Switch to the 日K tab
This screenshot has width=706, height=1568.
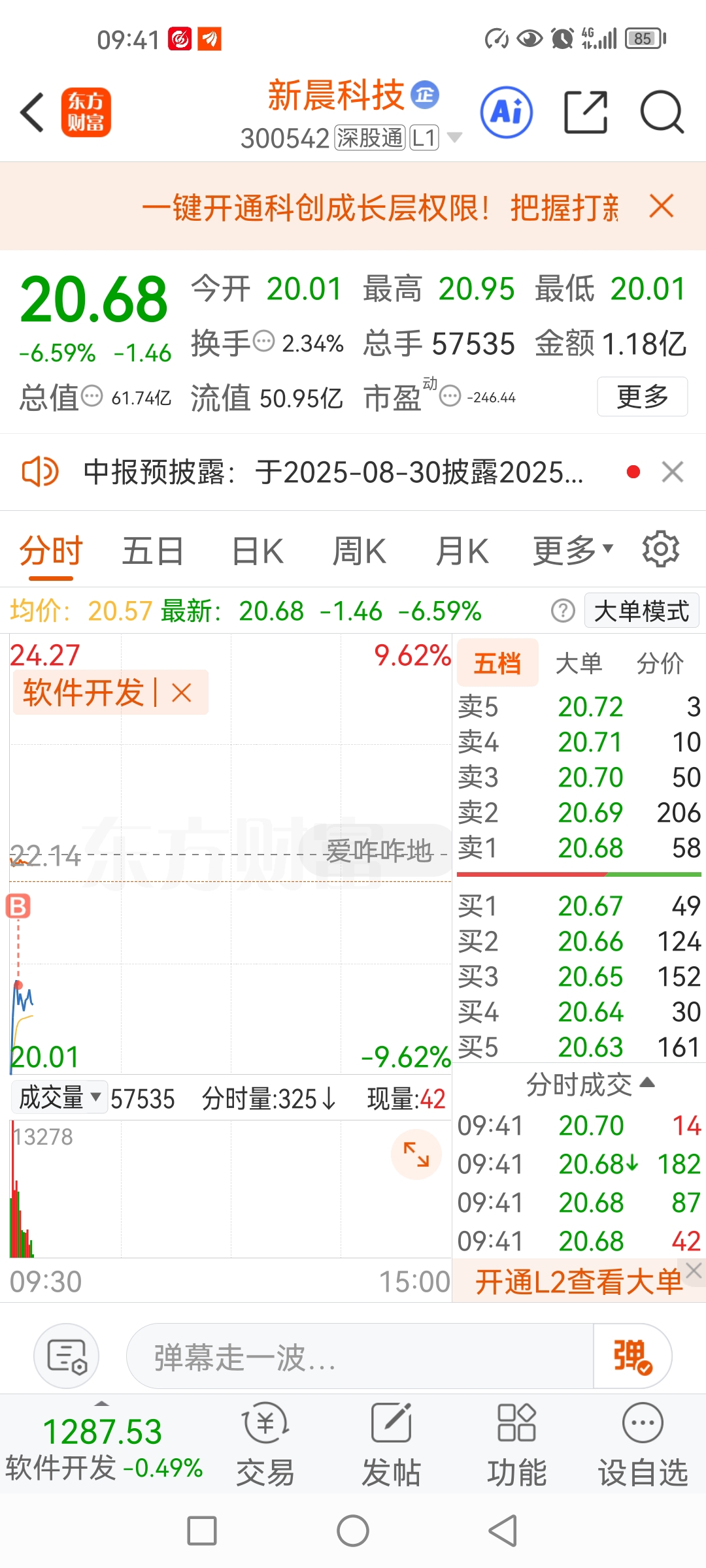(258, 550)
